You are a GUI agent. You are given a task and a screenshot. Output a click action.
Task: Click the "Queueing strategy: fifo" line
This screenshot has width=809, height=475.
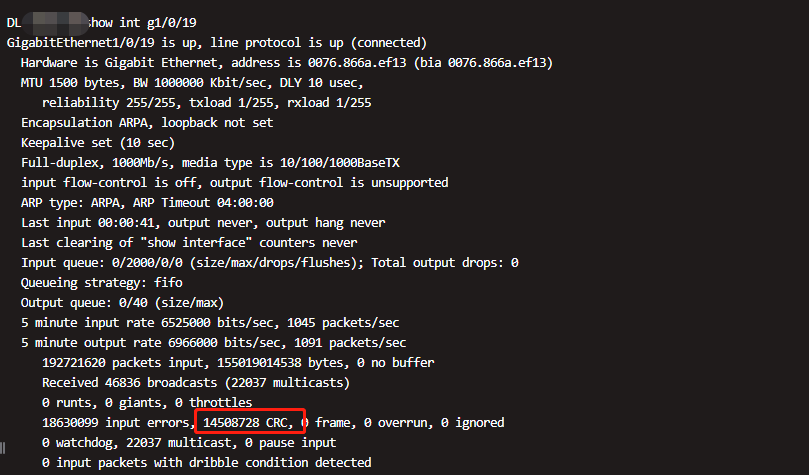point(102,282)
